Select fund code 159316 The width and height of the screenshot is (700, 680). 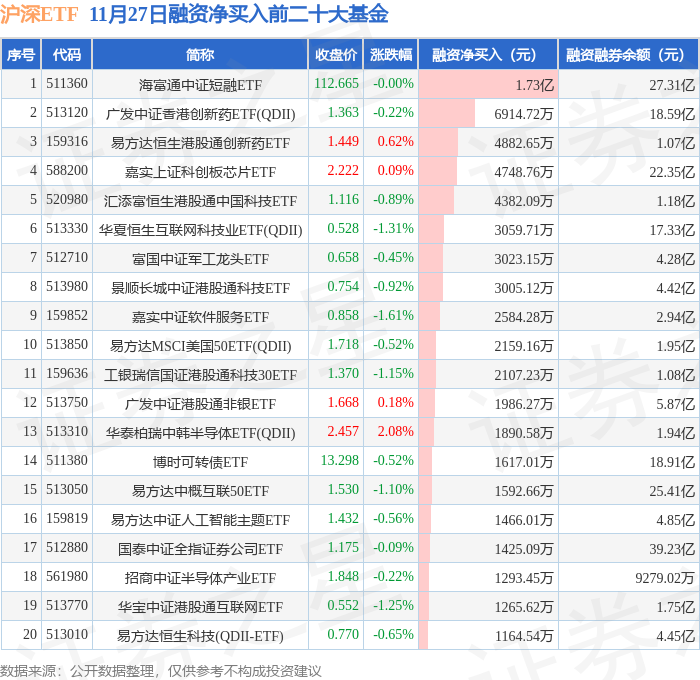(67, 142)
